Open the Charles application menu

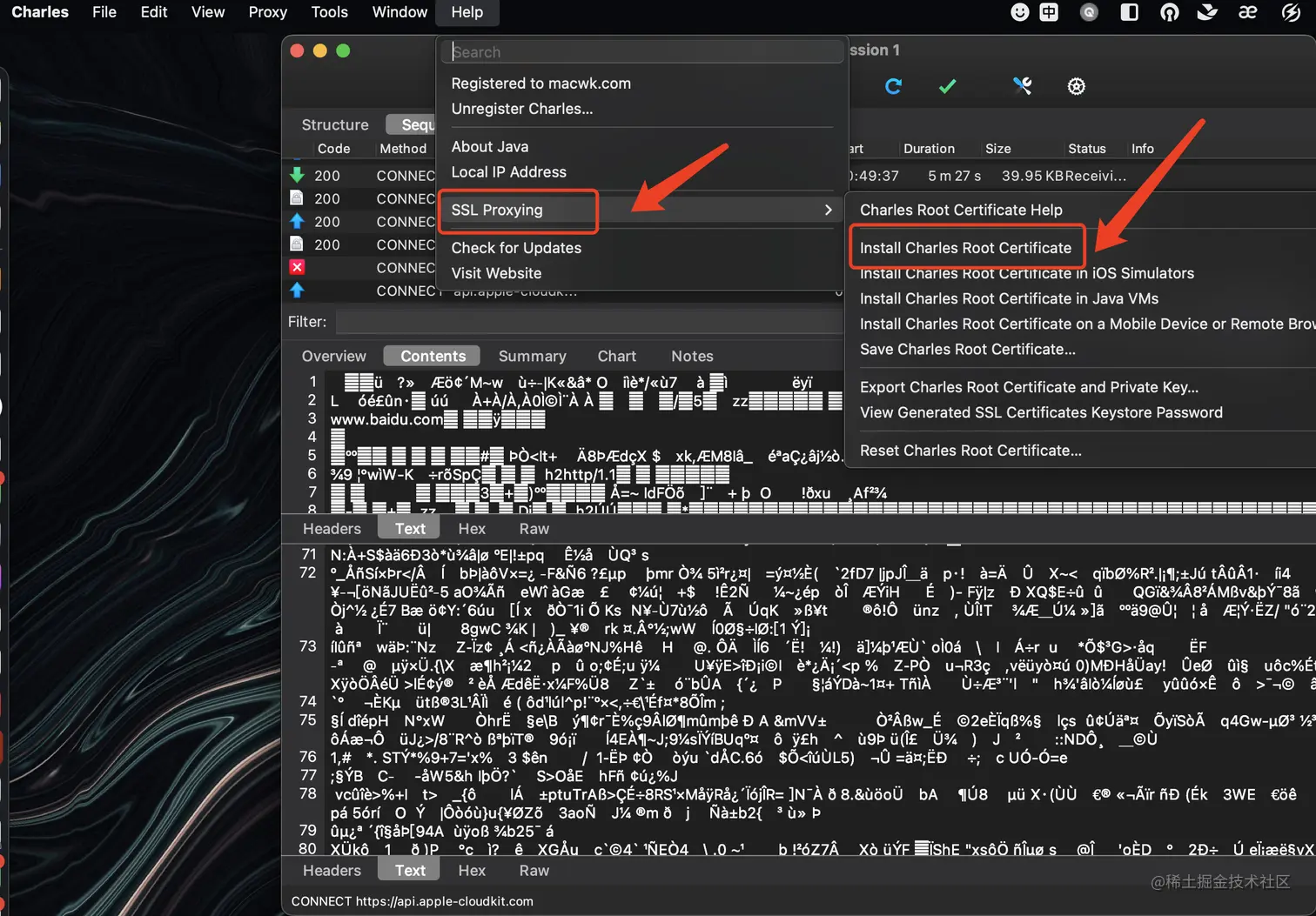tap(40, 12)
